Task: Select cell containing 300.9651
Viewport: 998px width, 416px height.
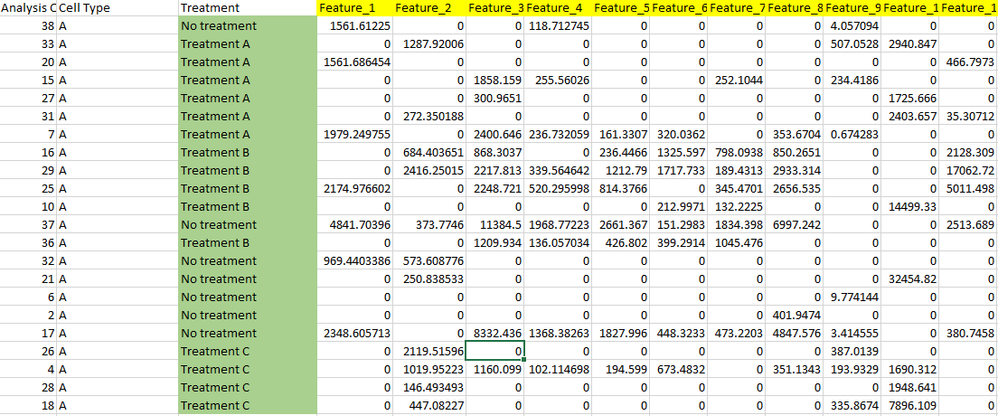Action: coord(495,99)
